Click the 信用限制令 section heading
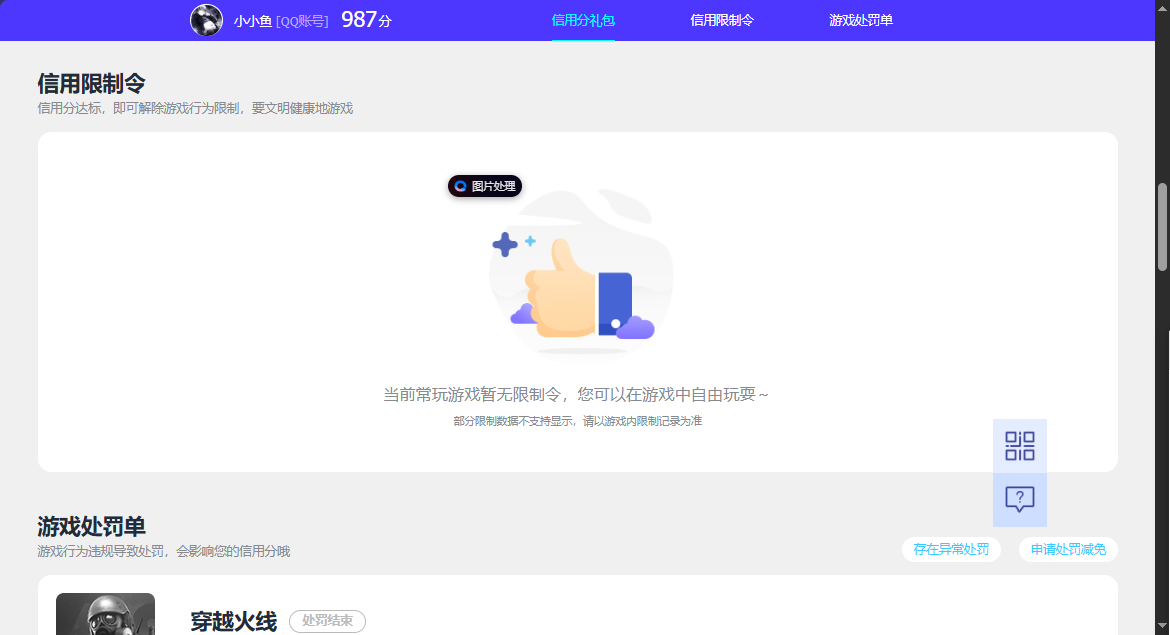The image size is (1170, 635). [91, 84]
